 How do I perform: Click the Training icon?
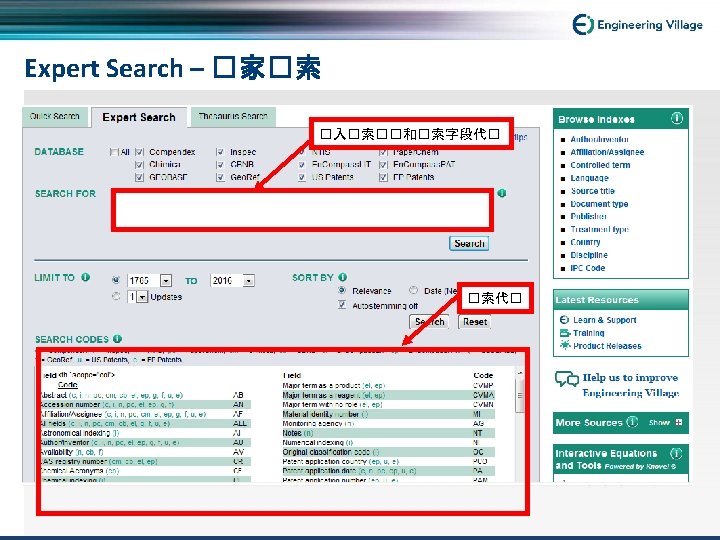564,333
